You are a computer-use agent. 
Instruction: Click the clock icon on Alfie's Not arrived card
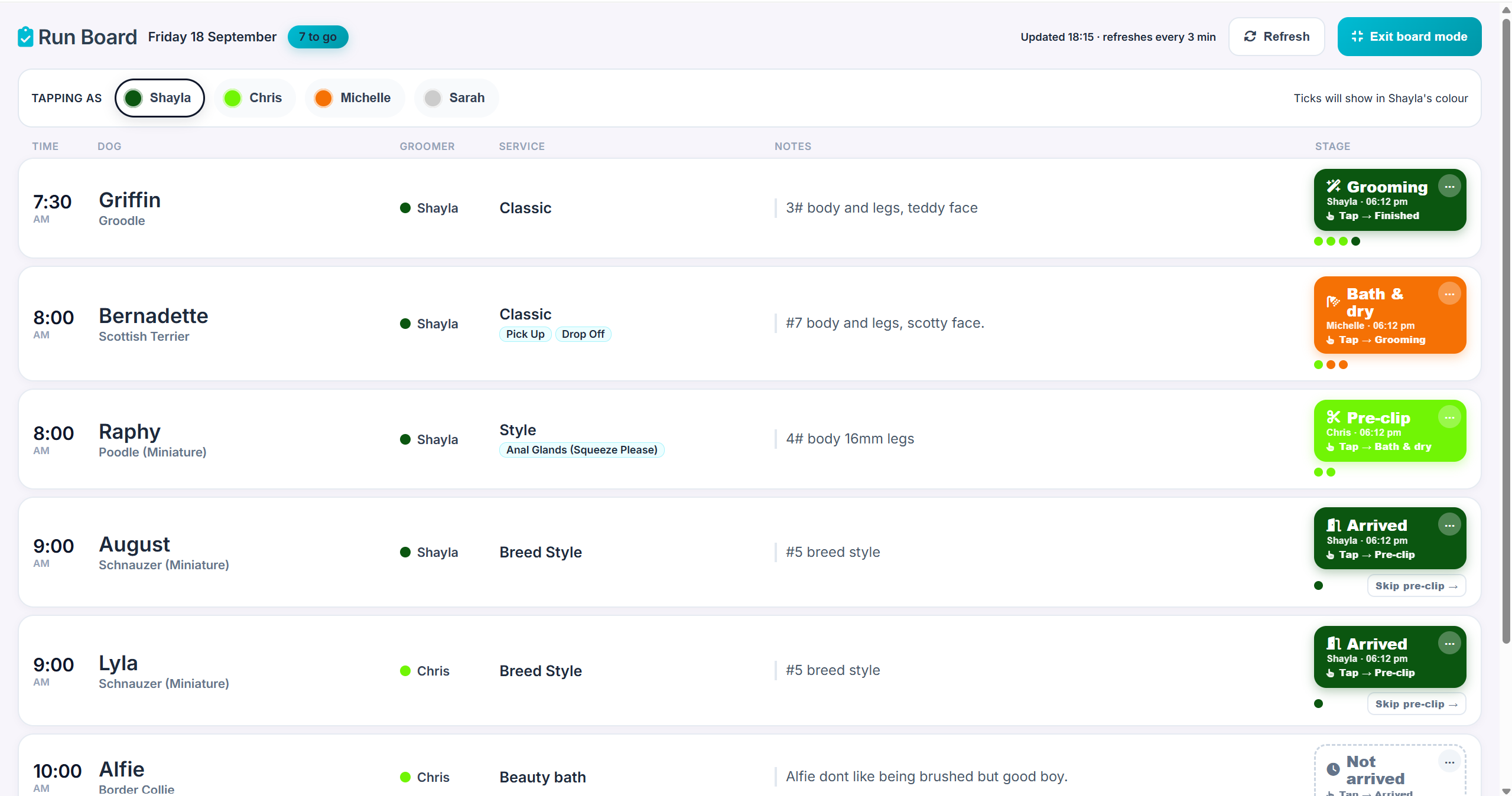[1334, 769]
